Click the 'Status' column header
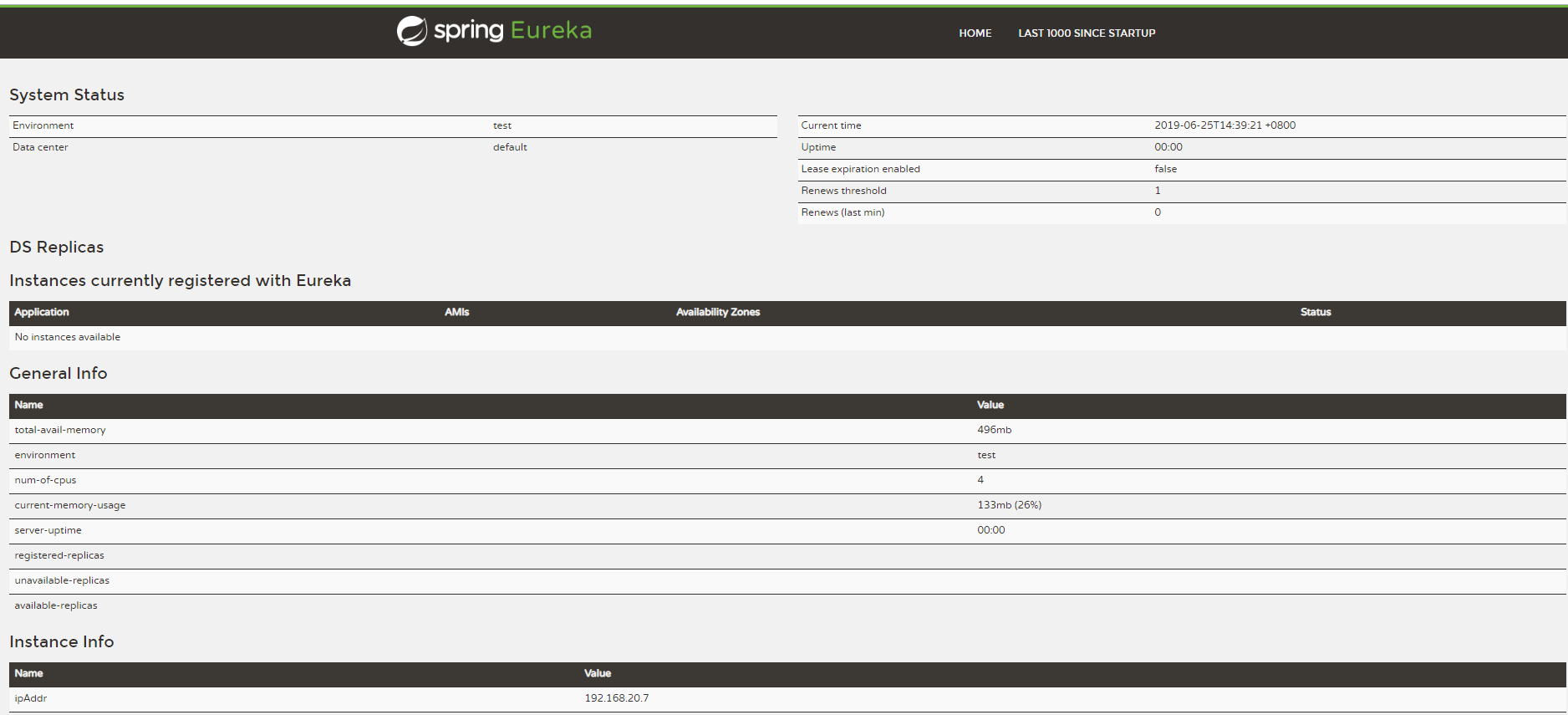Viewport: 1568px width, 715px height. [x=1316, y=312]
